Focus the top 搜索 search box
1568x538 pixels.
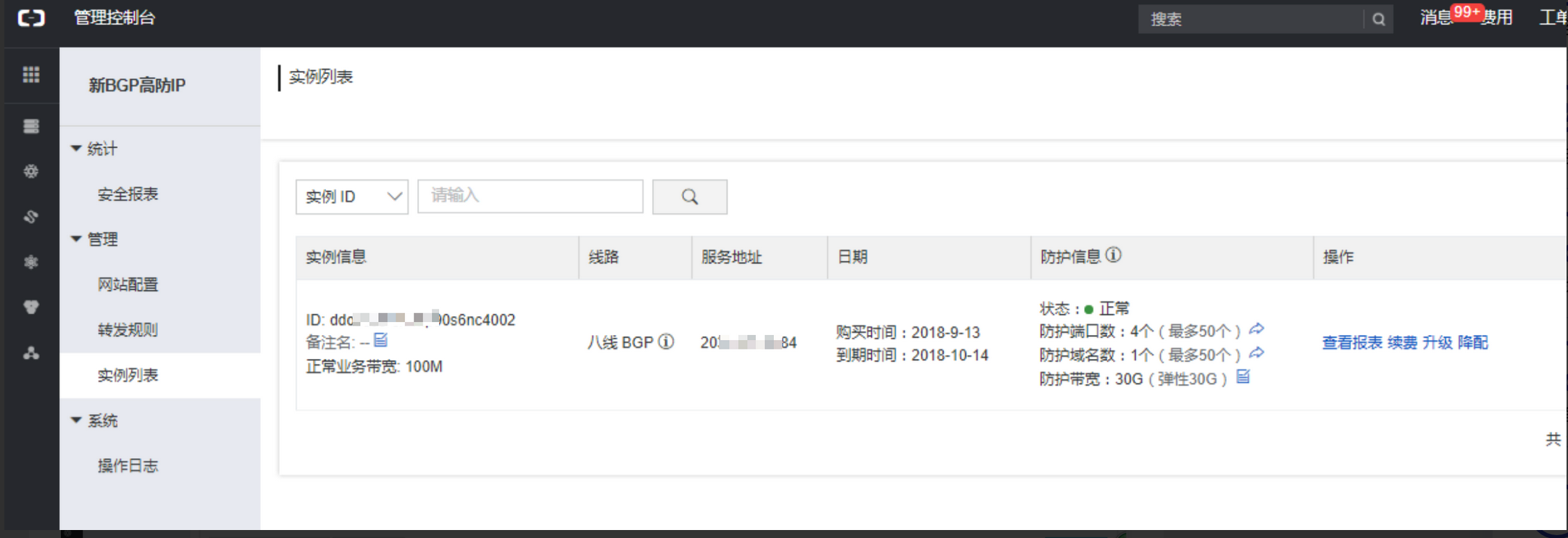[1251, 19]
